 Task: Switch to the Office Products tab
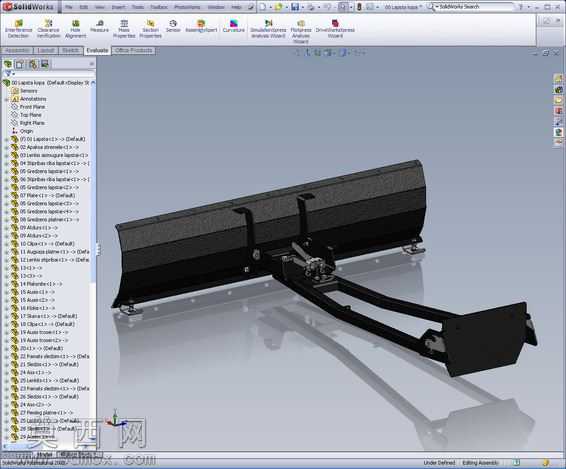134,51
